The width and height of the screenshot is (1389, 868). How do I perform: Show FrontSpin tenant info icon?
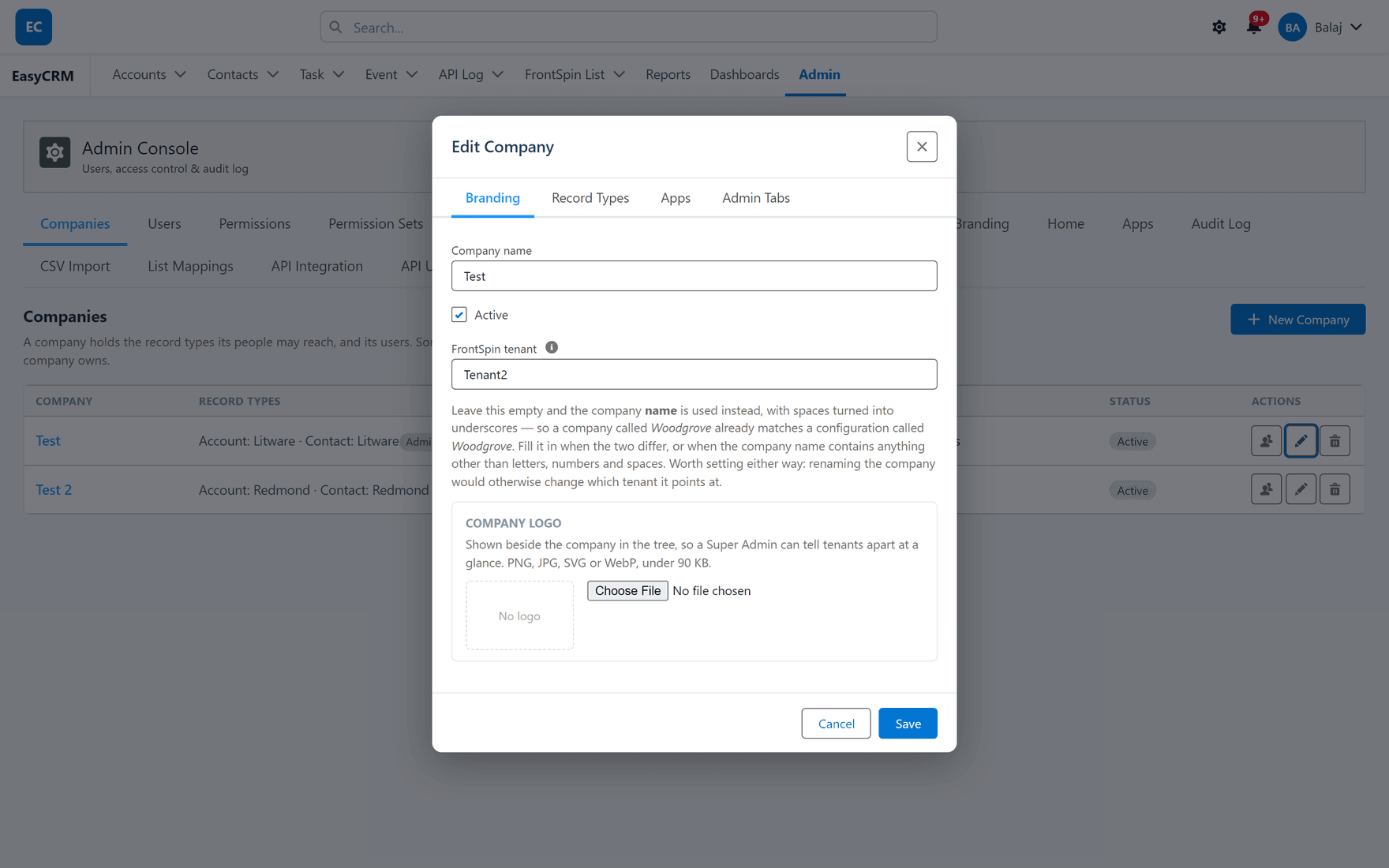point(552,347)
